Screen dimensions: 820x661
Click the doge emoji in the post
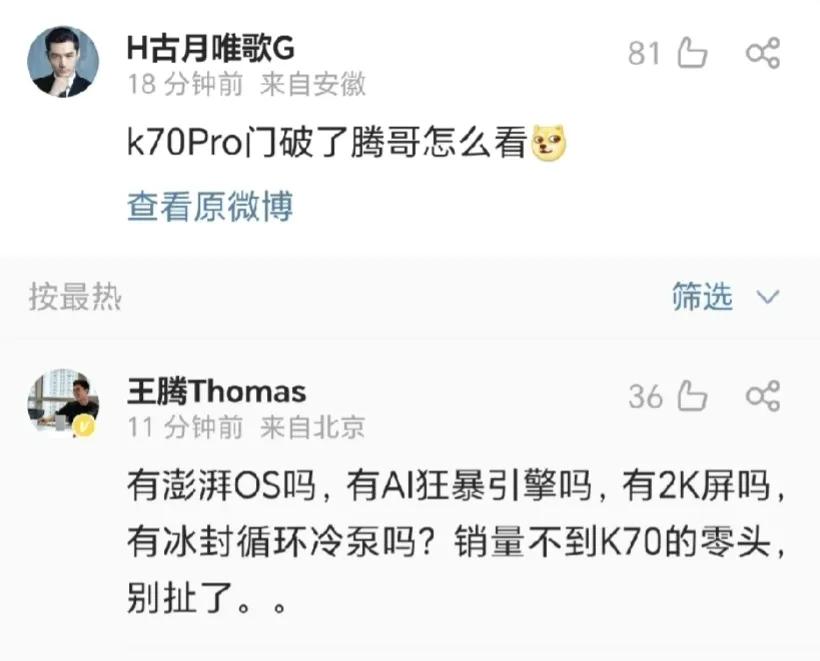coord(549,143)
